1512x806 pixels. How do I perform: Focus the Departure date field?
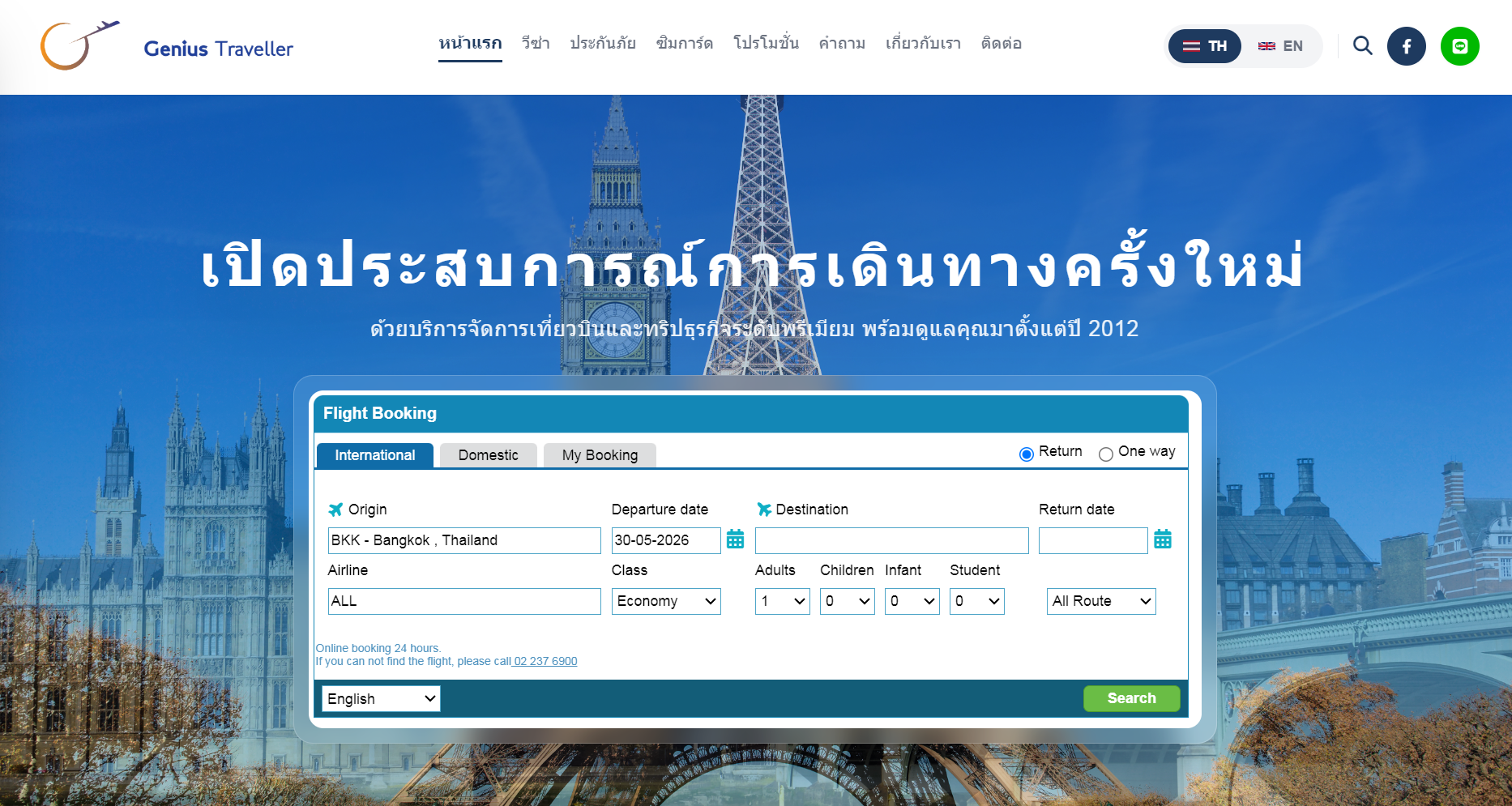(666, 540)
